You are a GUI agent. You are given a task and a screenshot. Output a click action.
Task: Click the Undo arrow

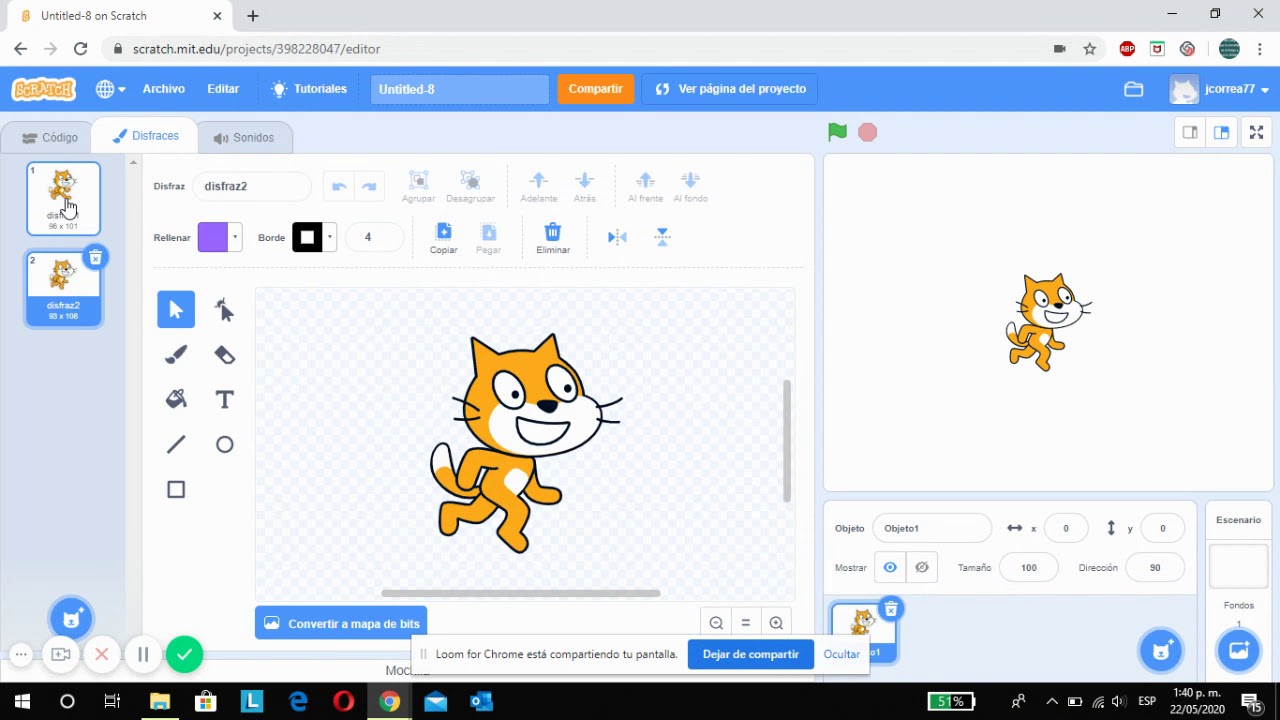pyautogui.click(x=339, y=186)
